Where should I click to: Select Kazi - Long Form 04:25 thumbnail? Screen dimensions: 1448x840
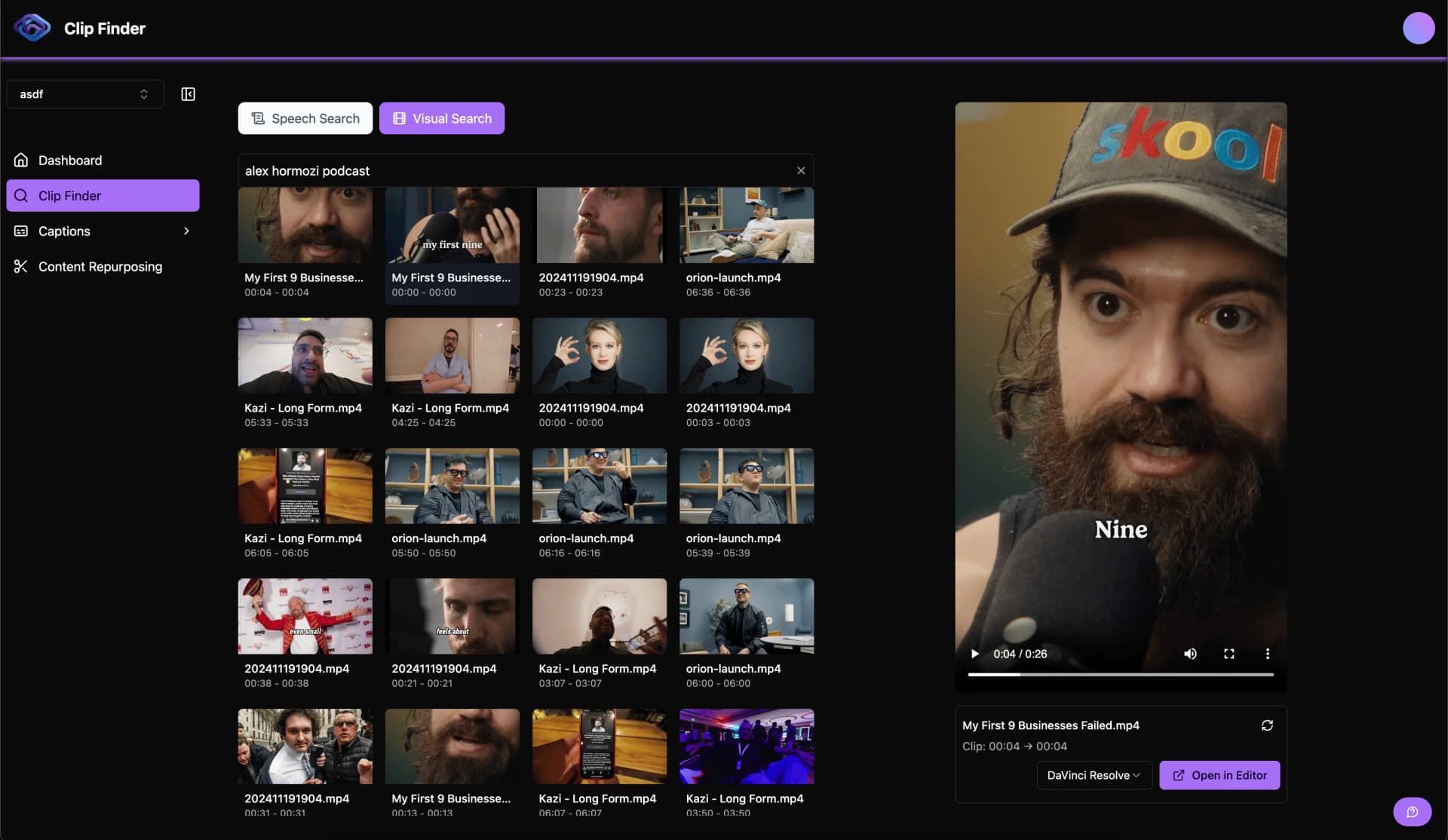coord(452,355)
